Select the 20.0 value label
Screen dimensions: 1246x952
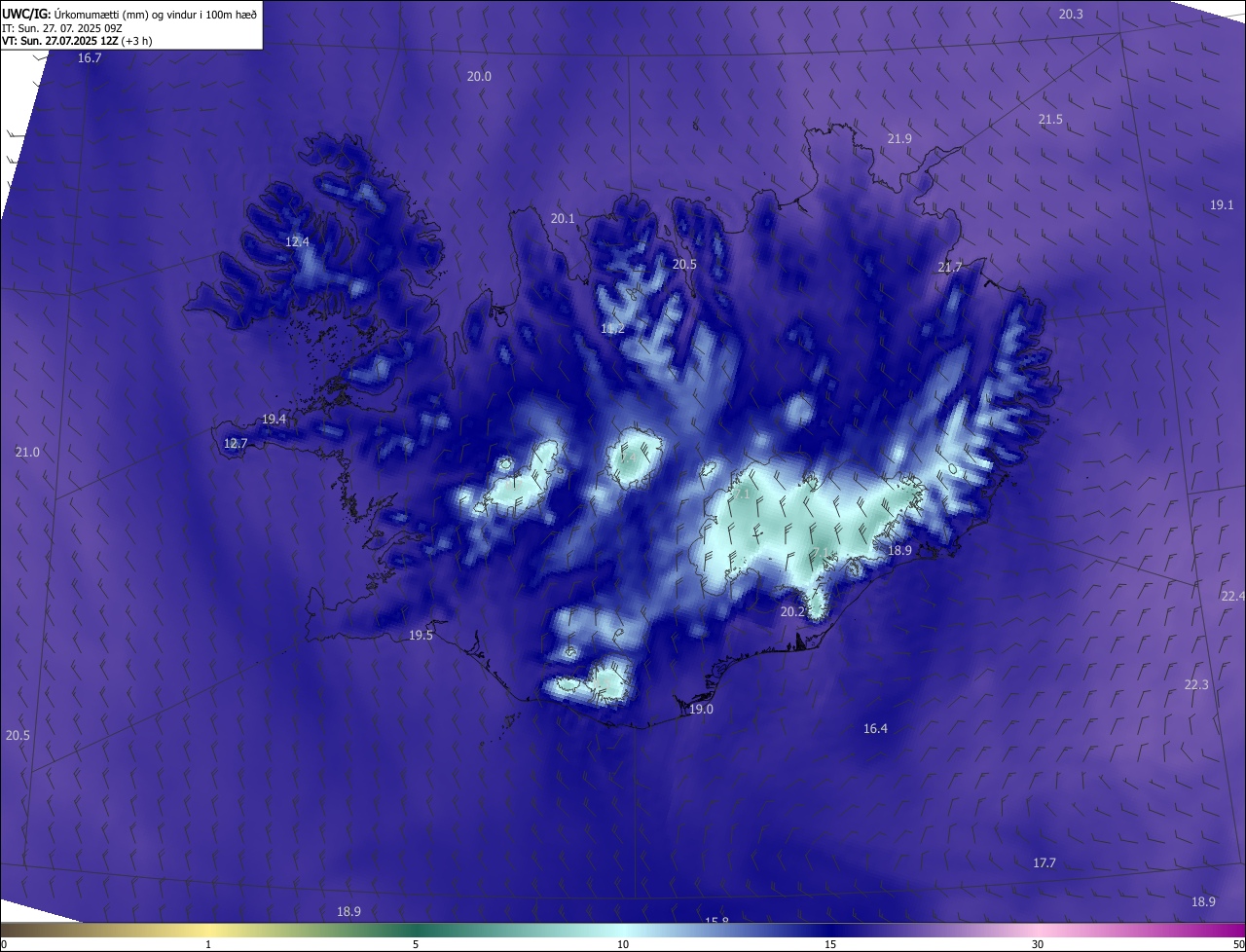pos(479,77)
